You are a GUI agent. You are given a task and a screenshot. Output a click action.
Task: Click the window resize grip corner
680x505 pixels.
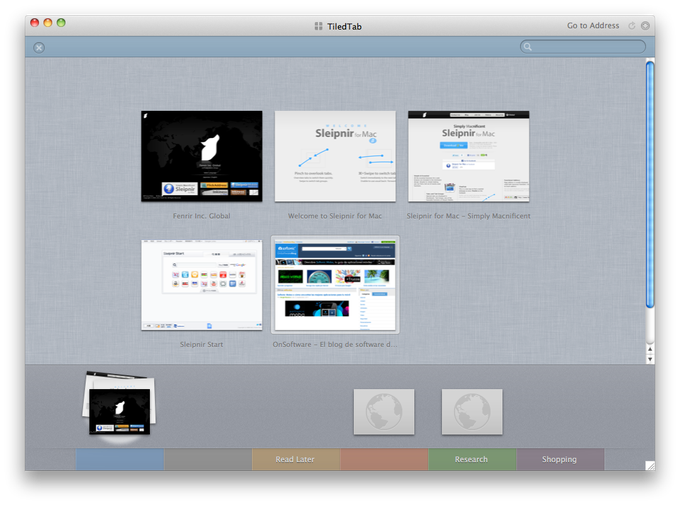[650, 466]
